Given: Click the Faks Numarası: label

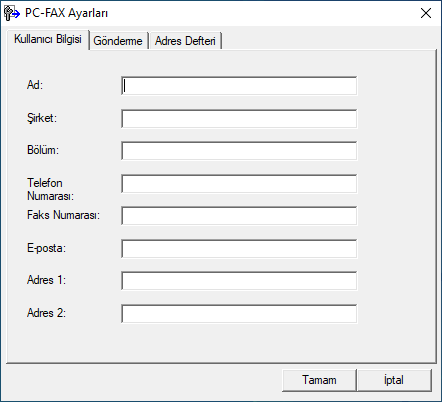Looking at the screenshot, I should pos(63,215).
